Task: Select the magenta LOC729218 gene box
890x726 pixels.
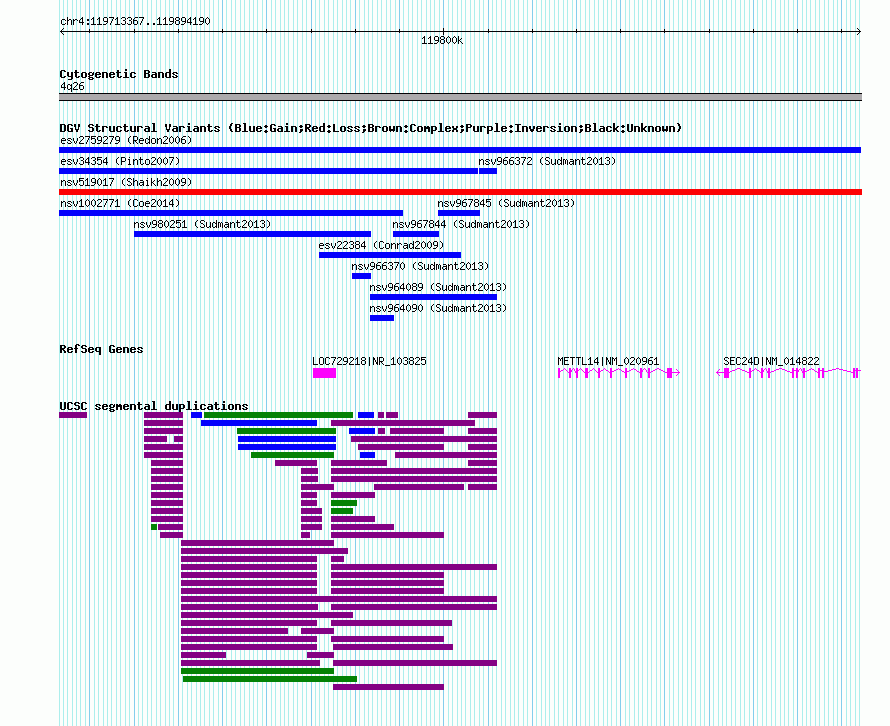Action: pyautogui.click(x=325, y=373)
